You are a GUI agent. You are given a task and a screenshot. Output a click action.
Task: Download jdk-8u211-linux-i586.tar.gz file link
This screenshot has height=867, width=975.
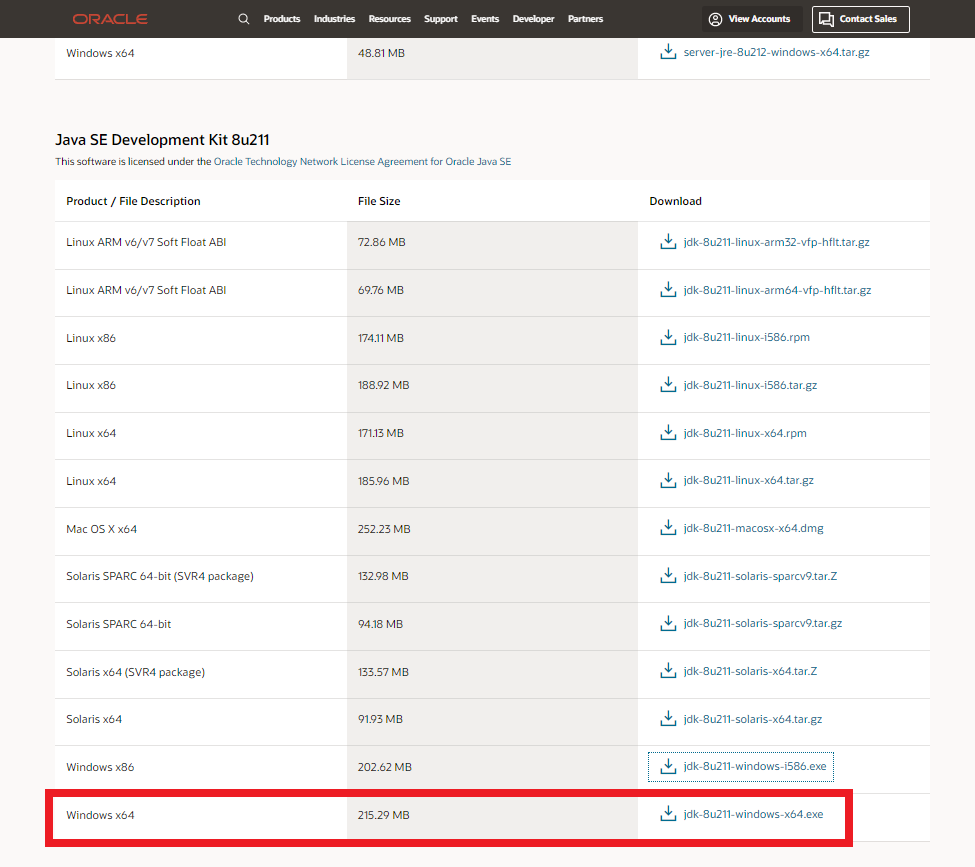pos(751,385)
